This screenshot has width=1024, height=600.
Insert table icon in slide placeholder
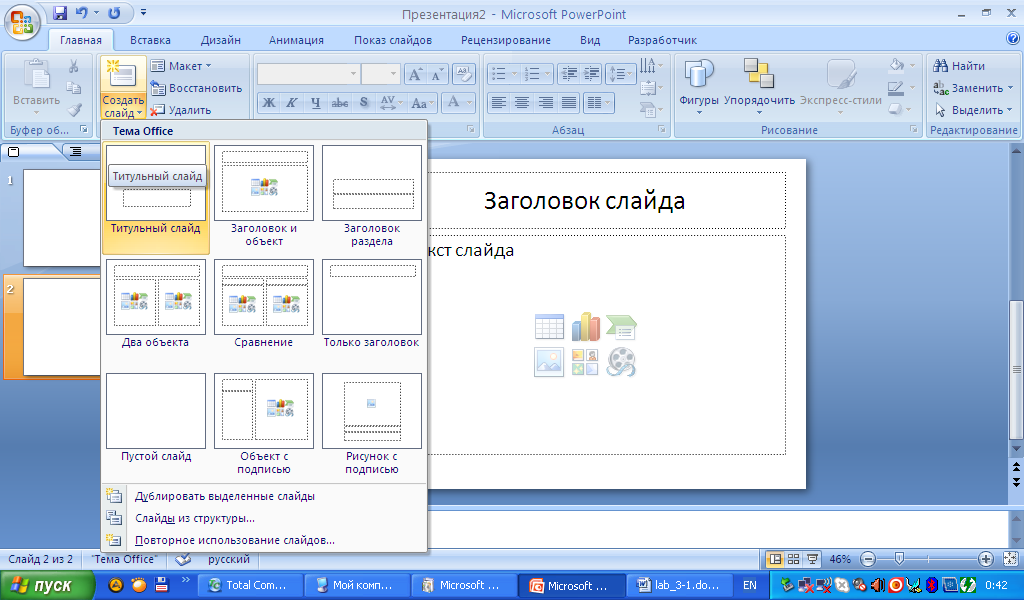click(x=549, y=326)
